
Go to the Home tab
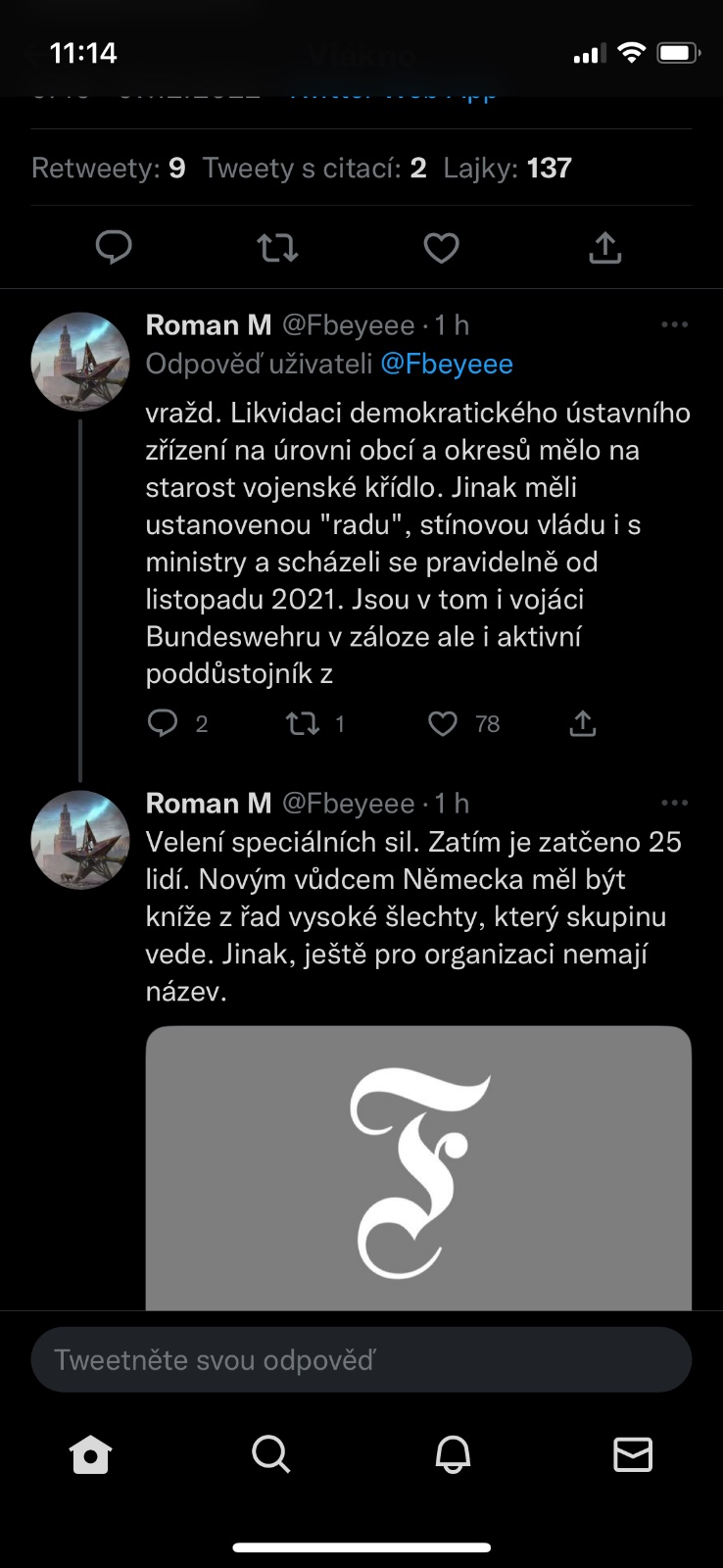point(91,1454)
